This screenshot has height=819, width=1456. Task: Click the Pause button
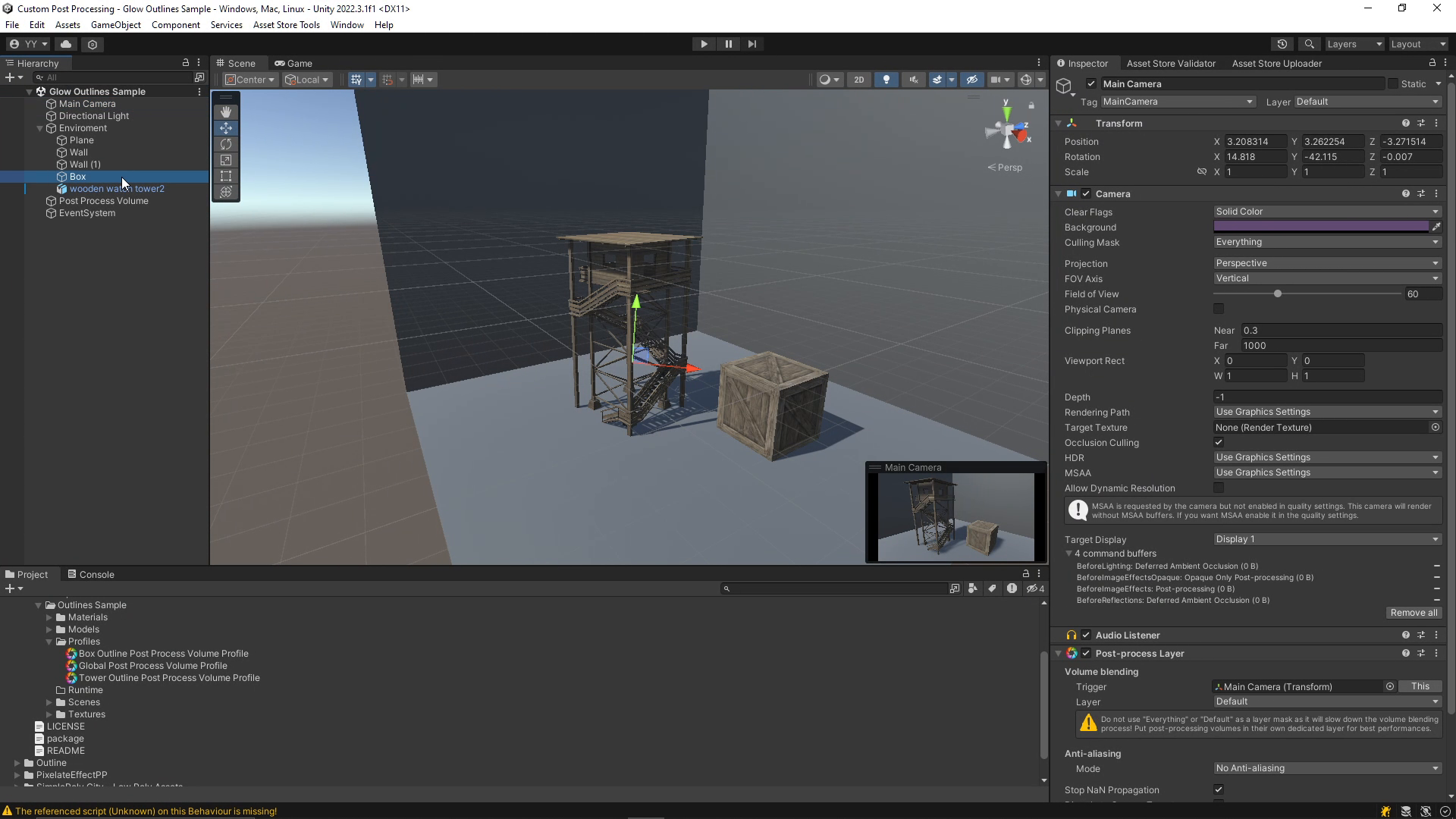click(x=728, y=44)
